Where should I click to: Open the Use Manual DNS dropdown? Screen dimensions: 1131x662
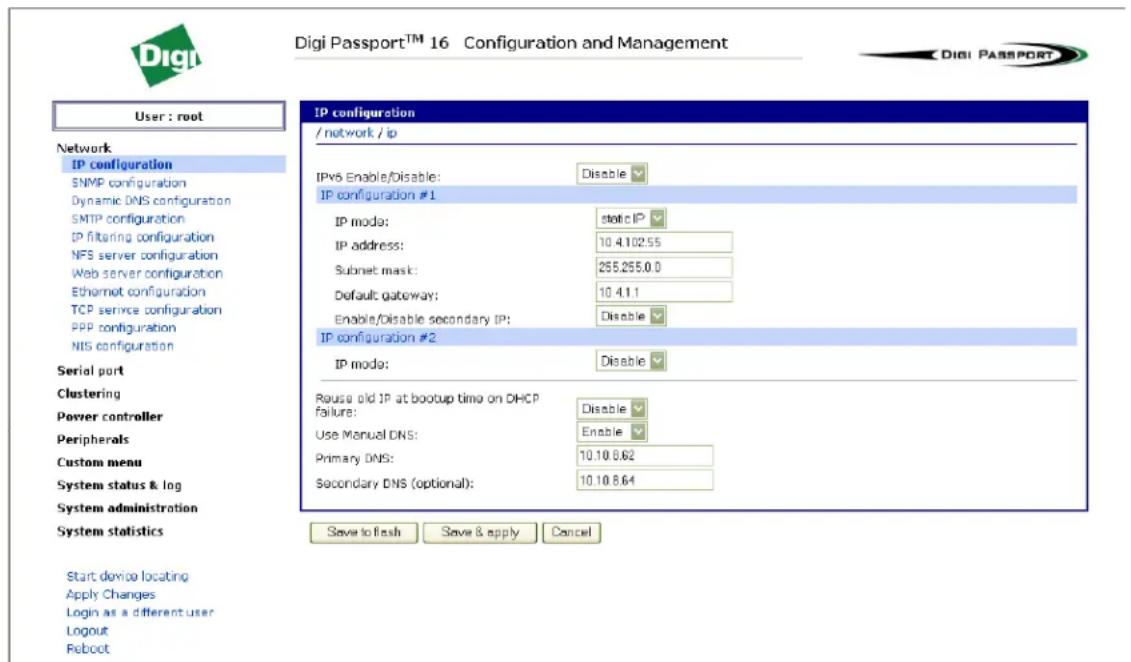[x=612, y=431]
